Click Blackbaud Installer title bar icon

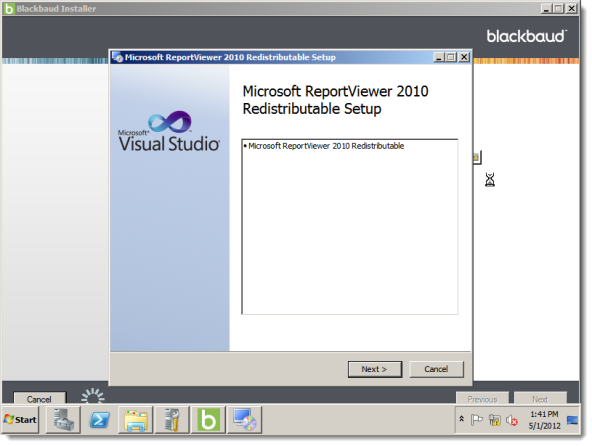pos(9,8)
